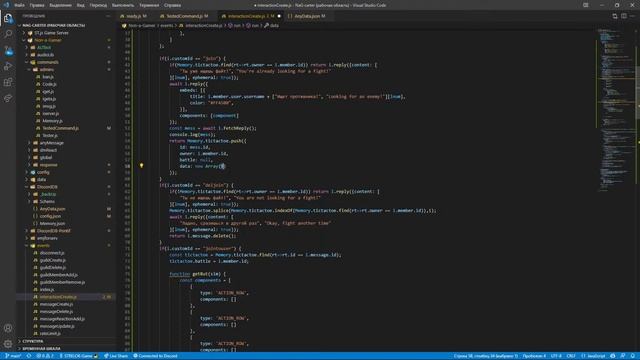Switch to ready.js tab
This screenshot has width=640, height=360.
tap(136, 16)
